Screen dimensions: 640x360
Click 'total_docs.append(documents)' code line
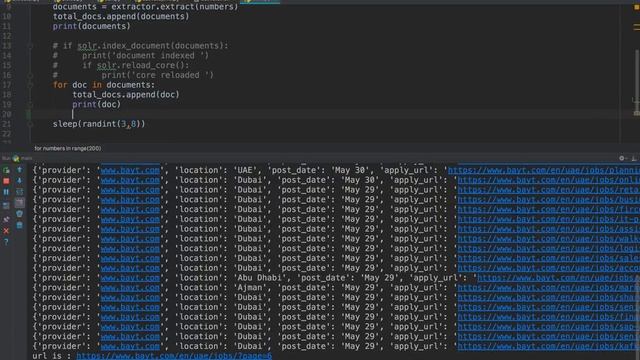tap(121, 16)
